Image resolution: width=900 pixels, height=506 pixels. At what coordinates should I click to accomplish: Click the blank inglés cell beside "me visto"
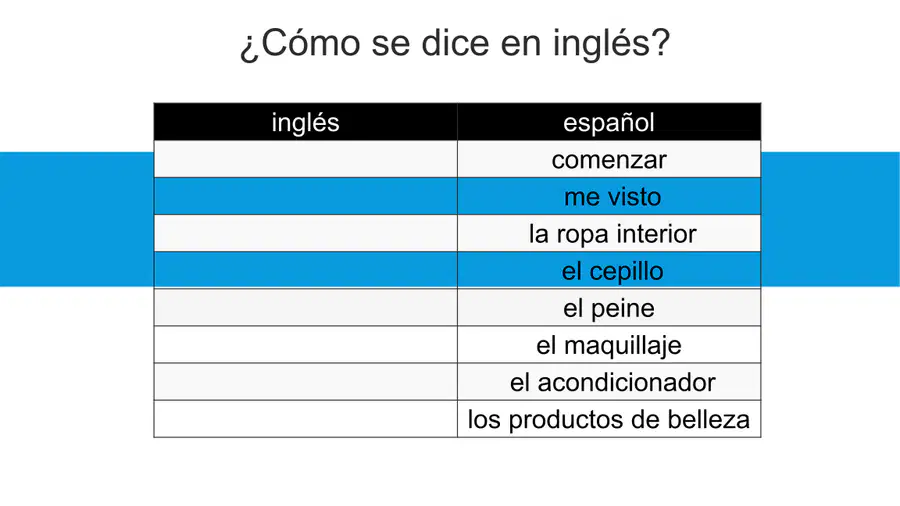pyautogui.click(x=305, y=196)
